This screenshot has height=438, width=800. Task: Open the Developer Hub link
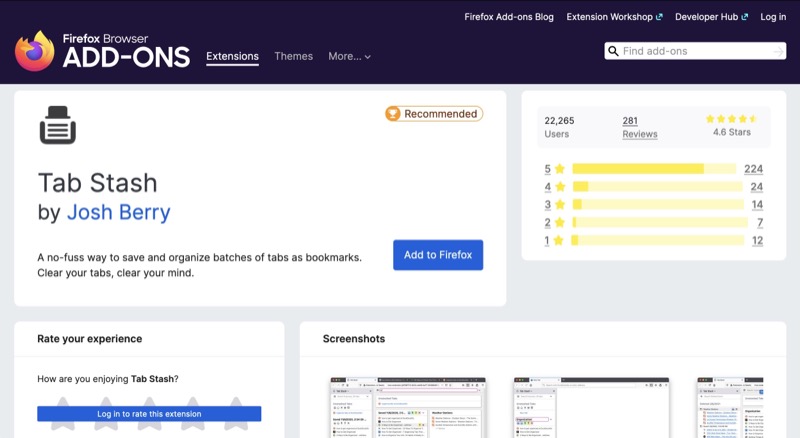(x=711, y=17)
